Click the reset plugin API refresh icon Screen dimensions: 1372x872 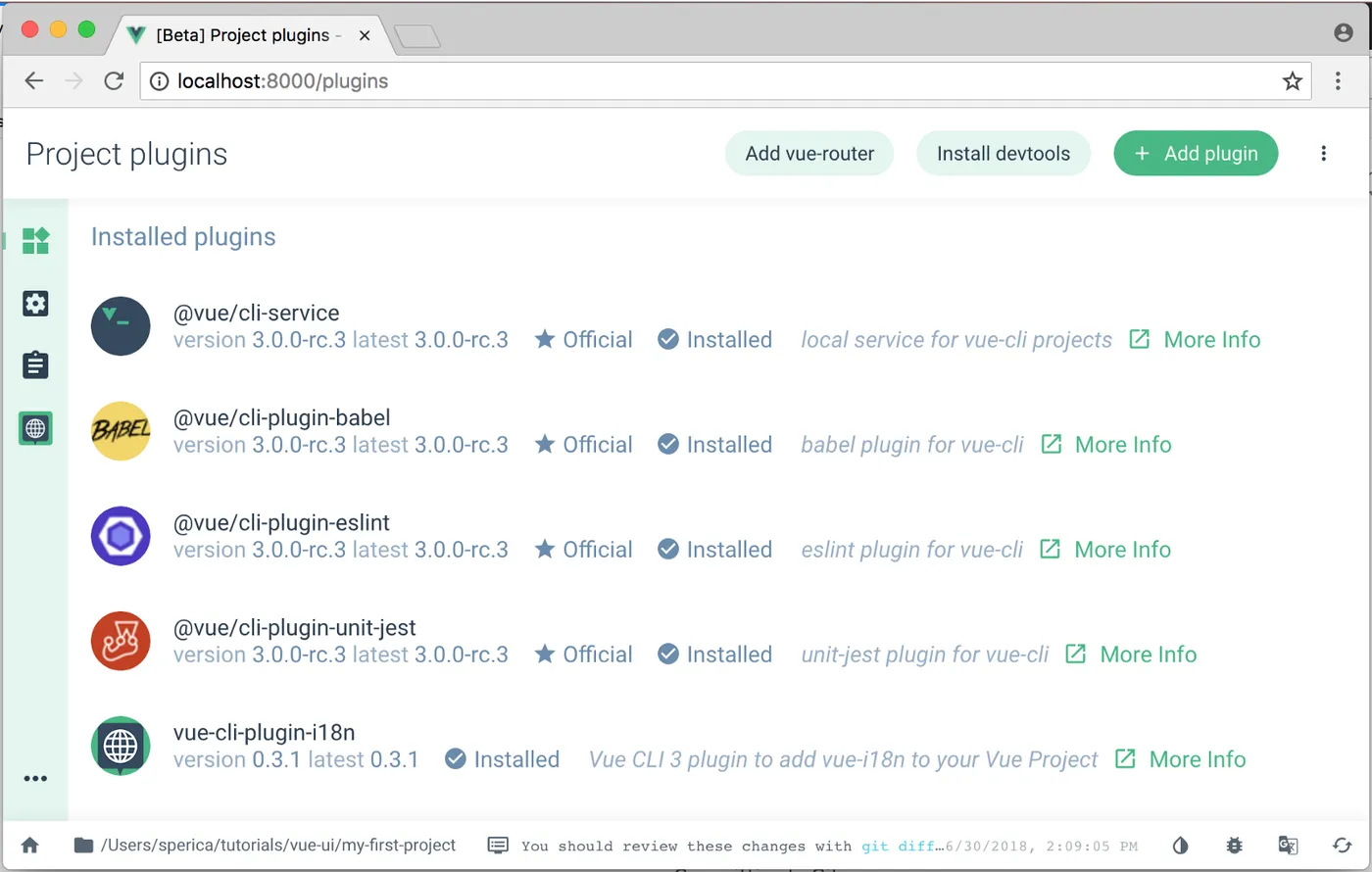(x=1342, y=845)
